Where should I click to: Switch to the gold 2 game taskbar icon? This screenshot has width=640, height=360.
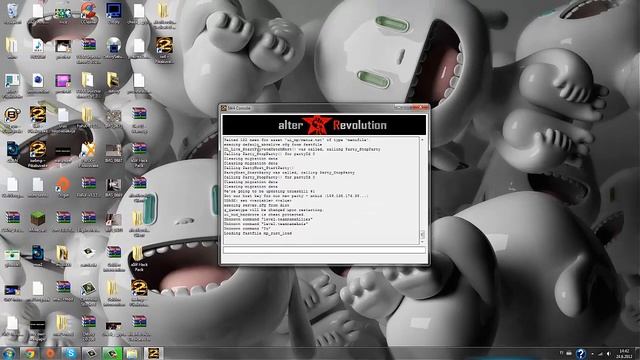pos(153,353)
